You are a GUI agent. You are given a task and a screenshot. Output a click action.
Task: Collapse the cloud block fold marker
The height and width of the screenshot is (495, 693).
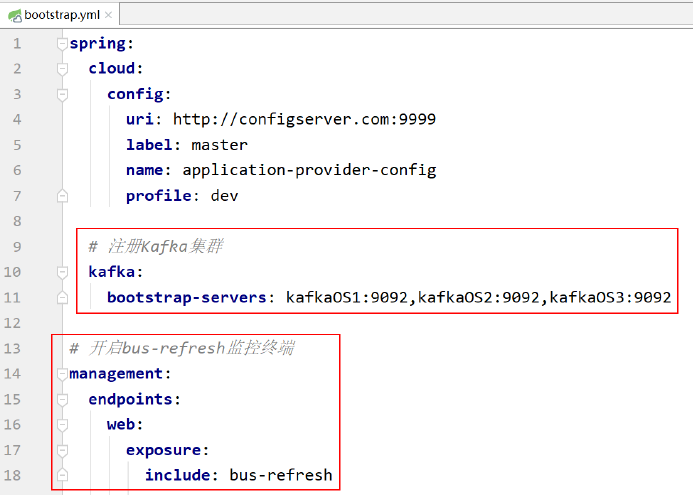coord(62,69)
